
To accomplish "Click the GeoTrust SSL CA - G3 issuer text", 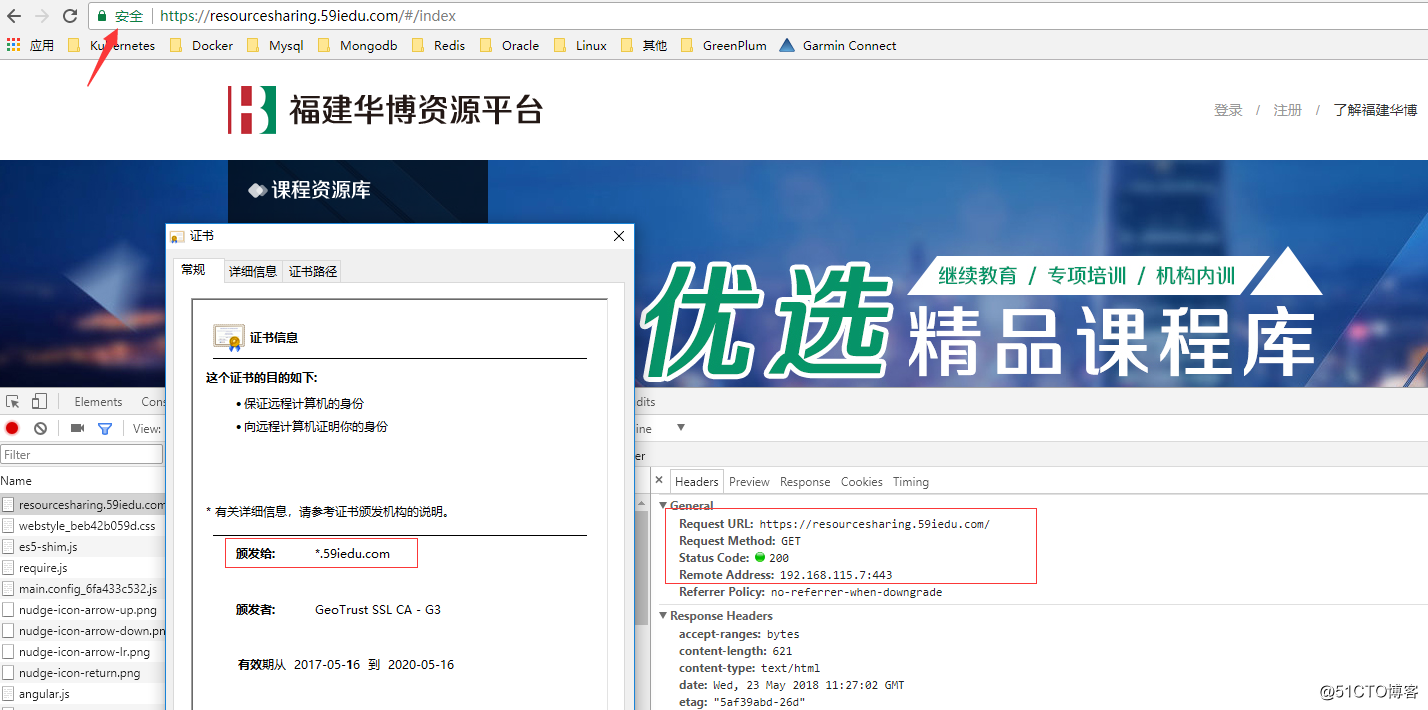I will [x=377, y=610].
